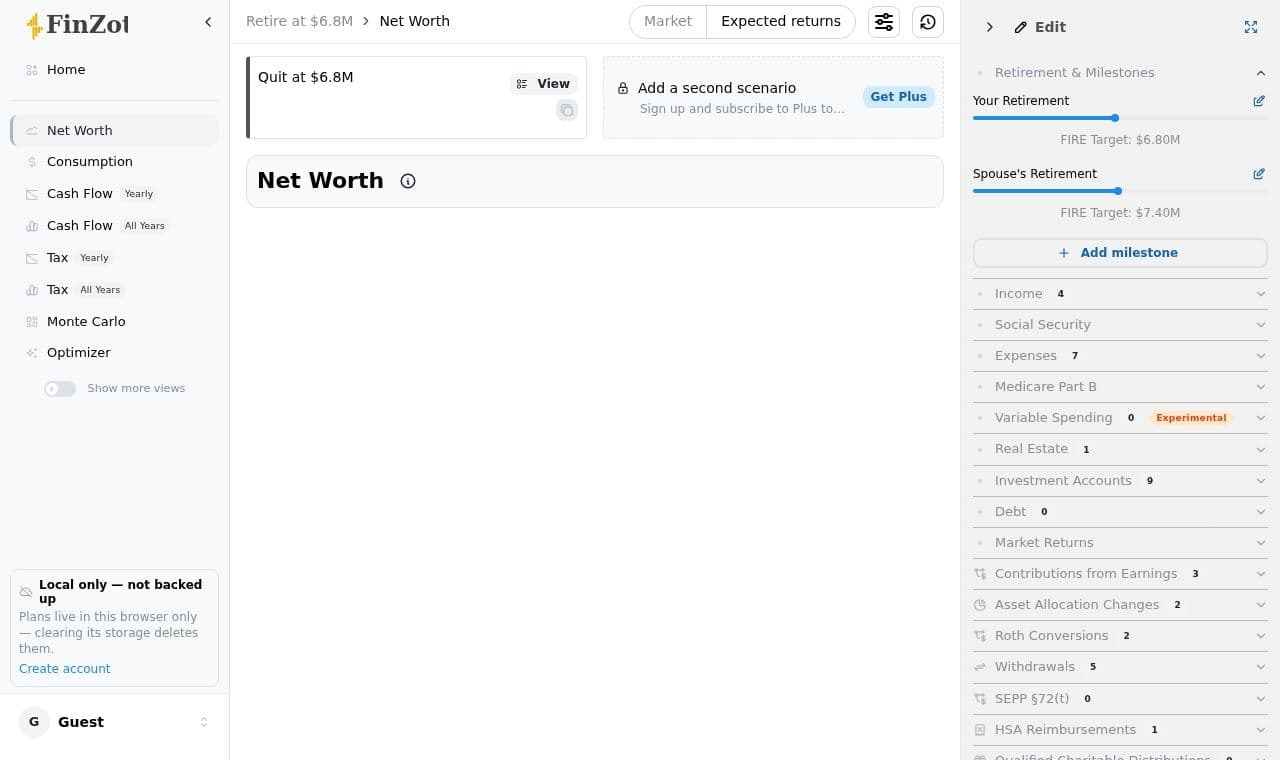Select Net Worth in the sidebar
The width and height of the screenshot is (1280, 760).
coord(114,130)
